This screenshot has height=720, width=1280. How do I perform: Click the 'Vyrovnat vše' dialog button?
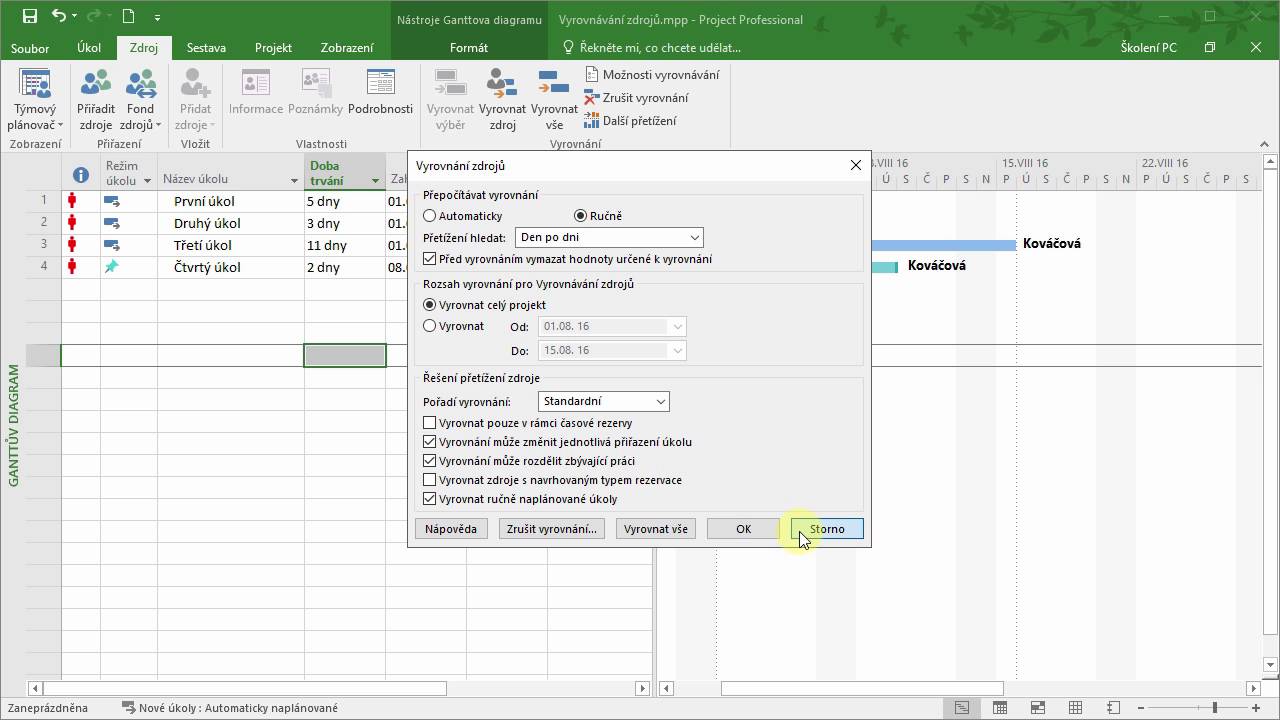pos(656,529)
